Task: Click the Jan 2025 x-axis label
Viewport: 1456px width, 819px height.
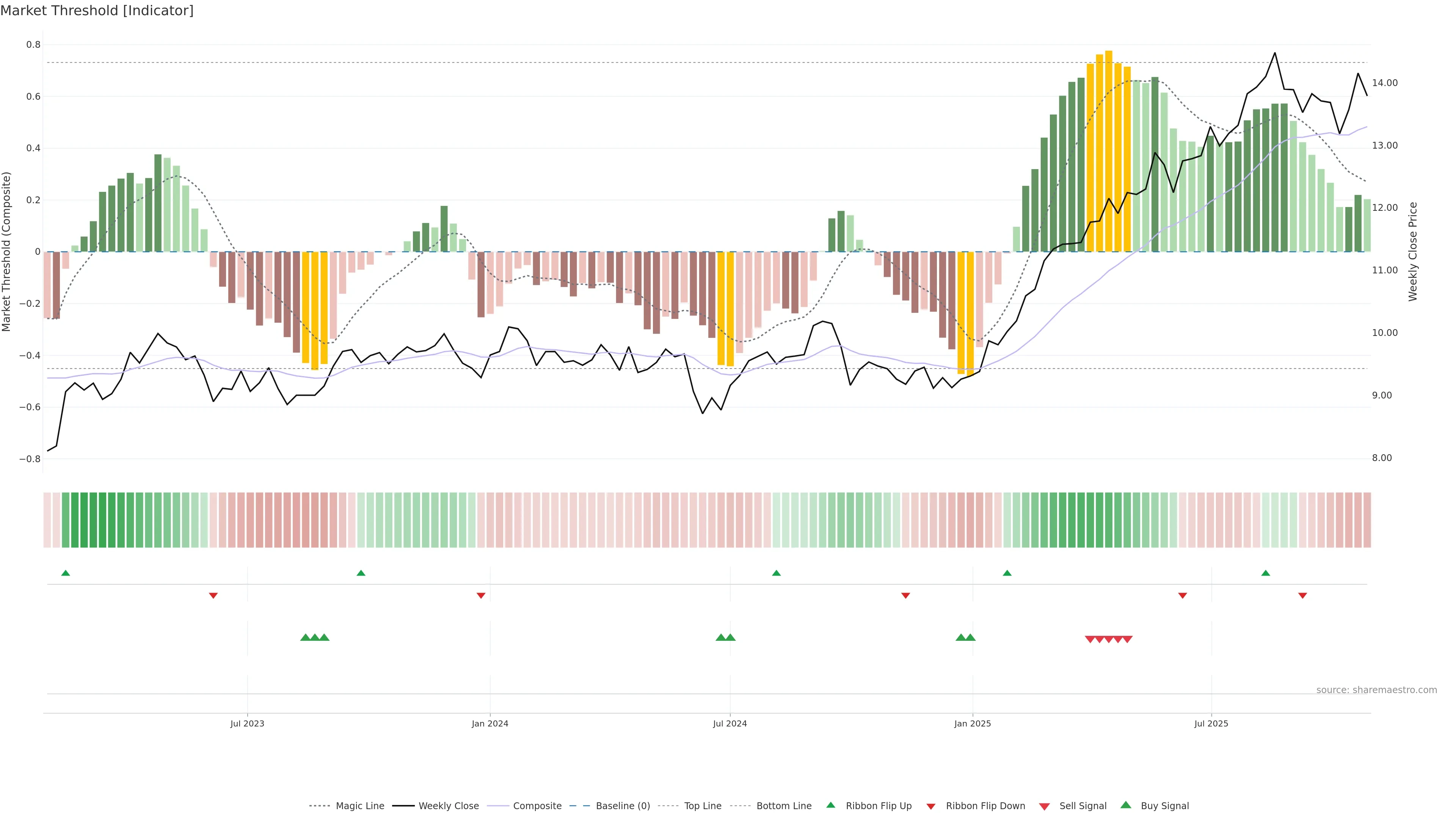Action: coord(972,723)
